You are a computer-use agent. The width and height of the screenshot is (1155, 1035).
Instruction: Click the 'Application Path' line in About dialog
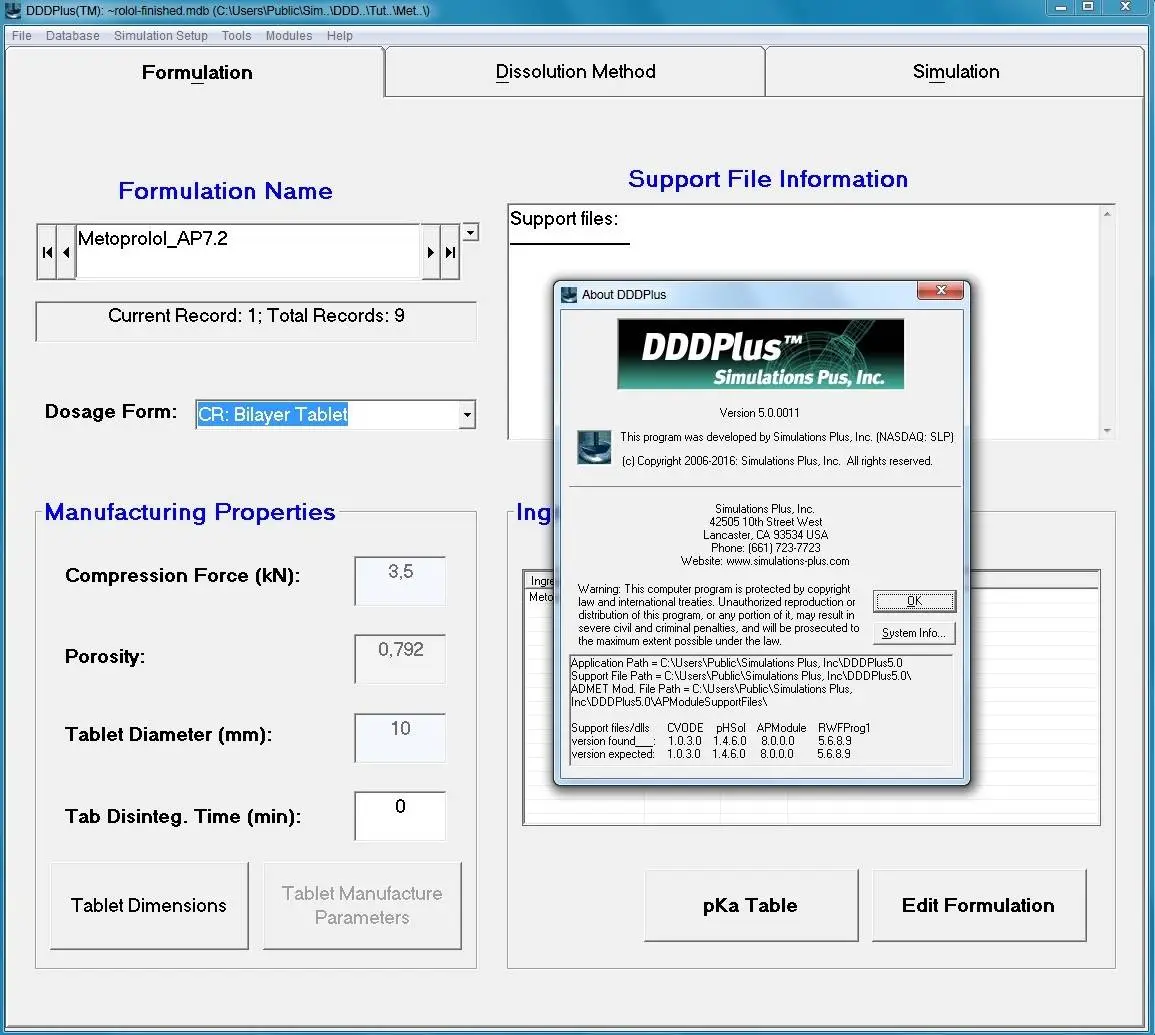737,663
